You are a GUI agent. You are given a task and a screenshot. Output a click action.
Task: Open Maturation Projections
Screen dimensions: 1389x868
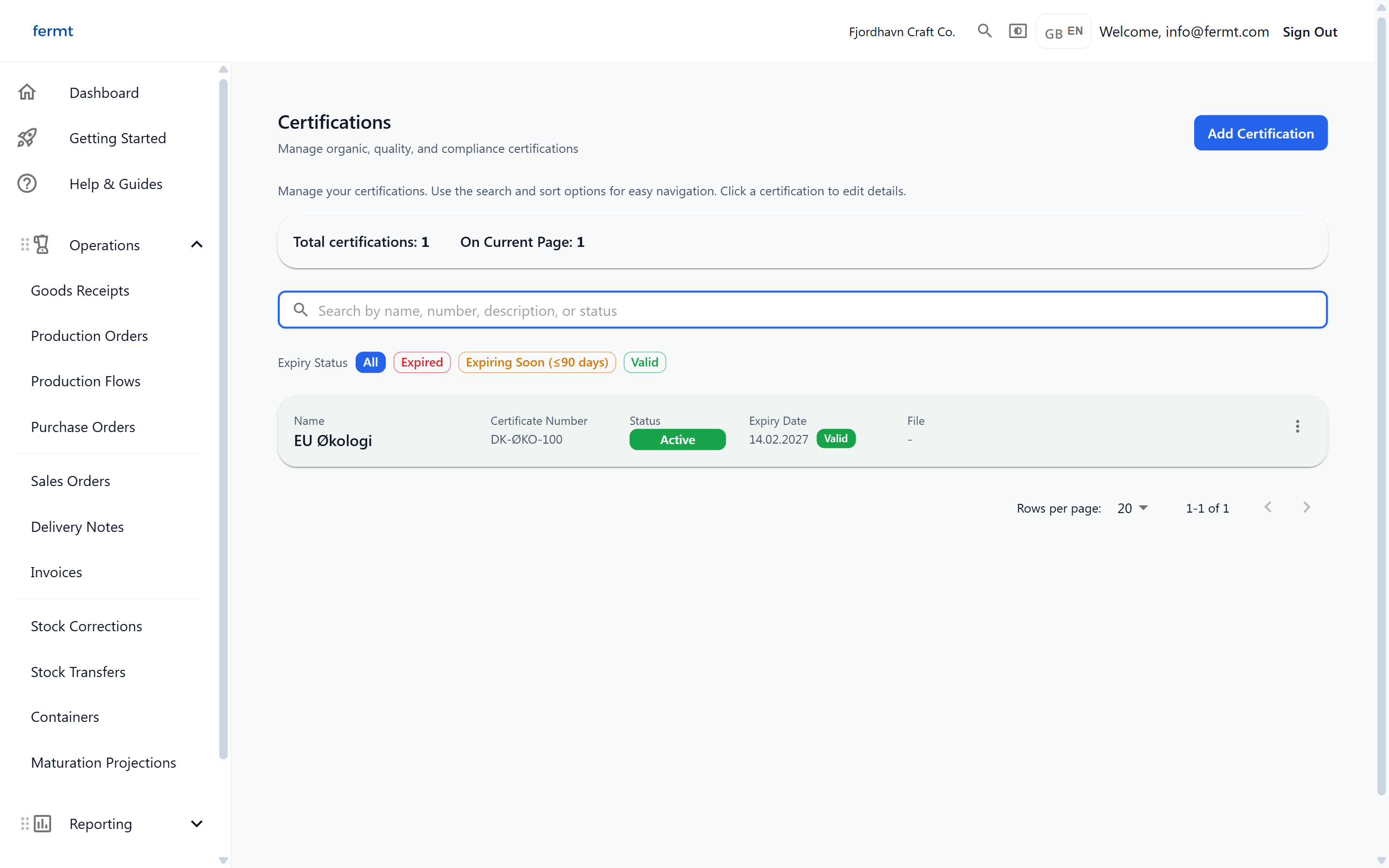point(103,762)
